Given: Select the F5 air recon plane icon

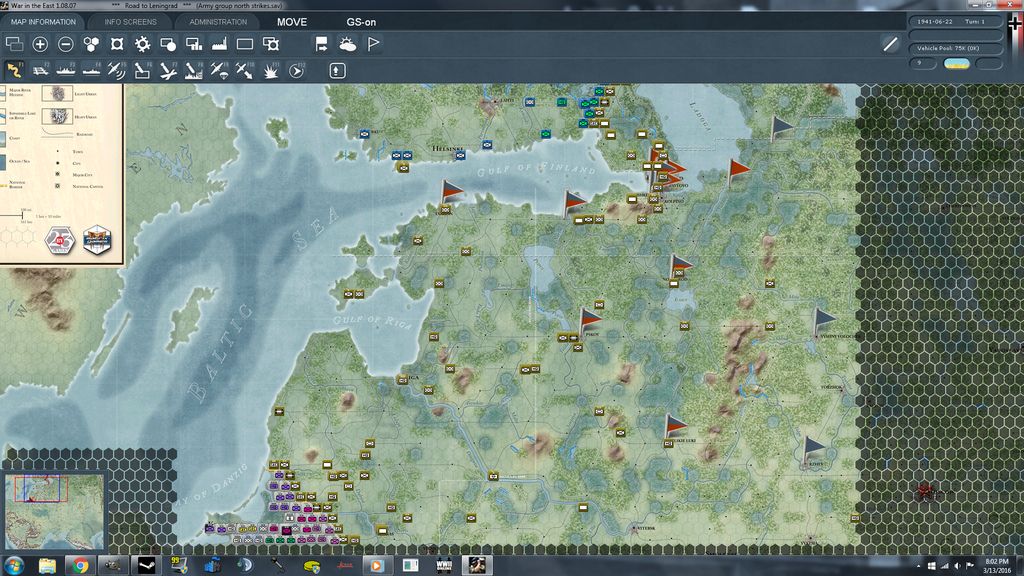Looking at the screenshot, I should (x=117, y=70).
